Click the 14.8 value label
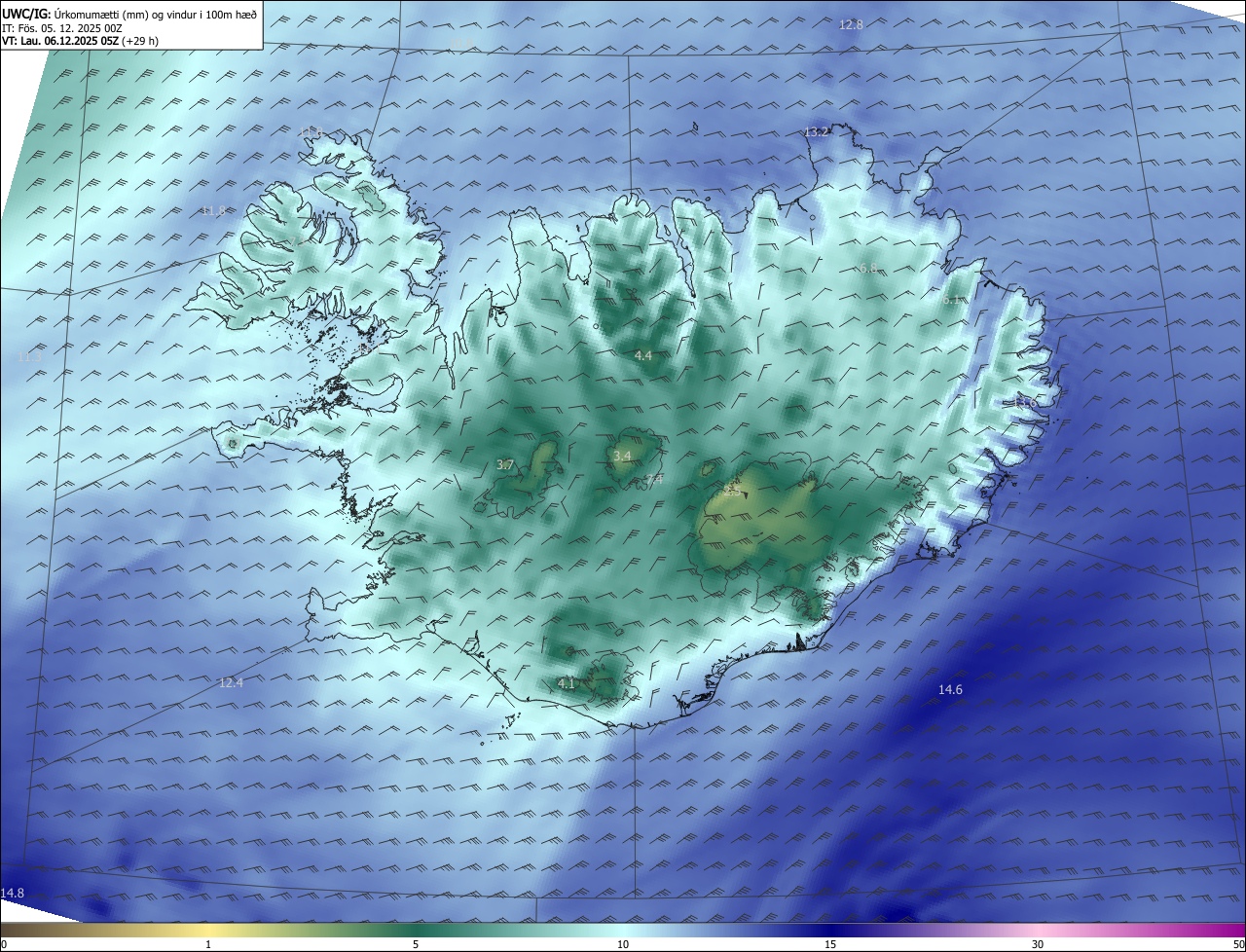The height and width of the screenshot is (952, 1246). [x=13, y=893]
